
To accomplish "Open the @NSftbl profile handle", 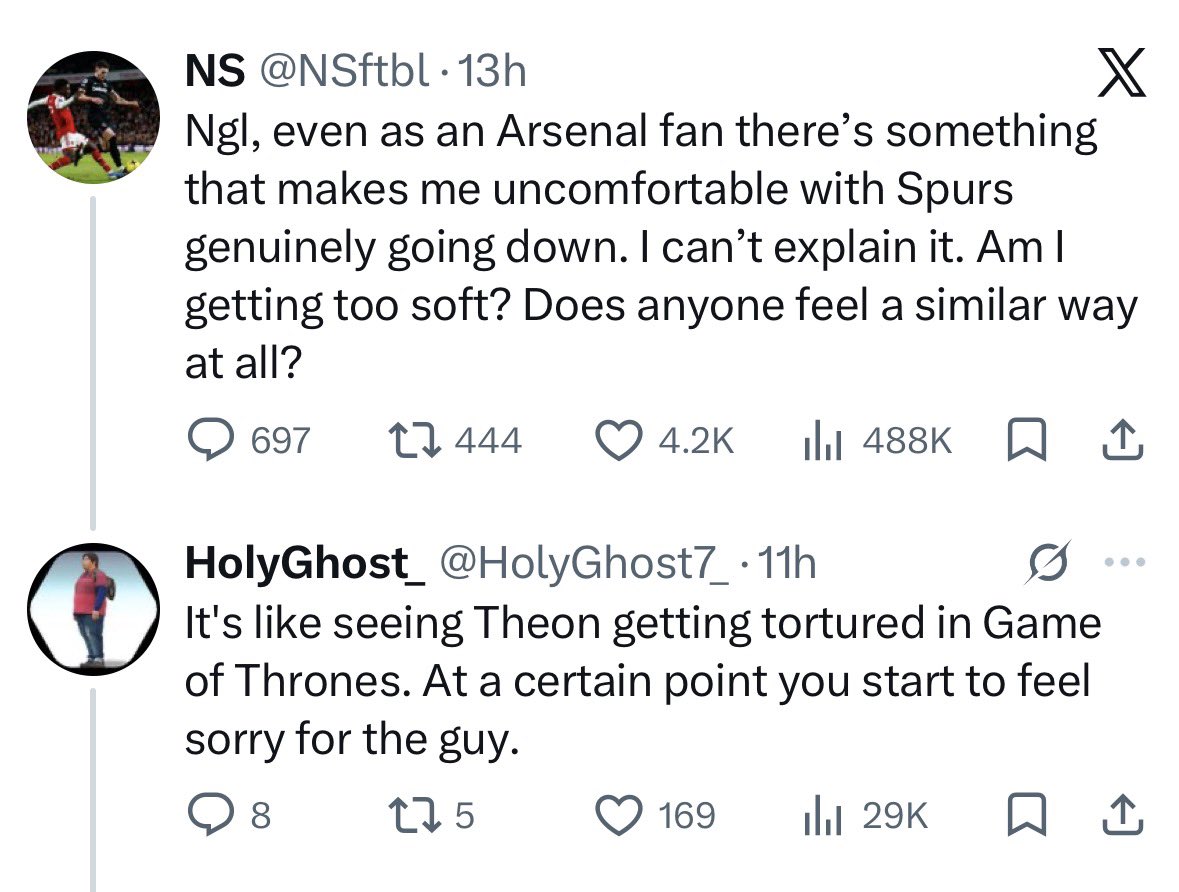I will pos(344,70).
